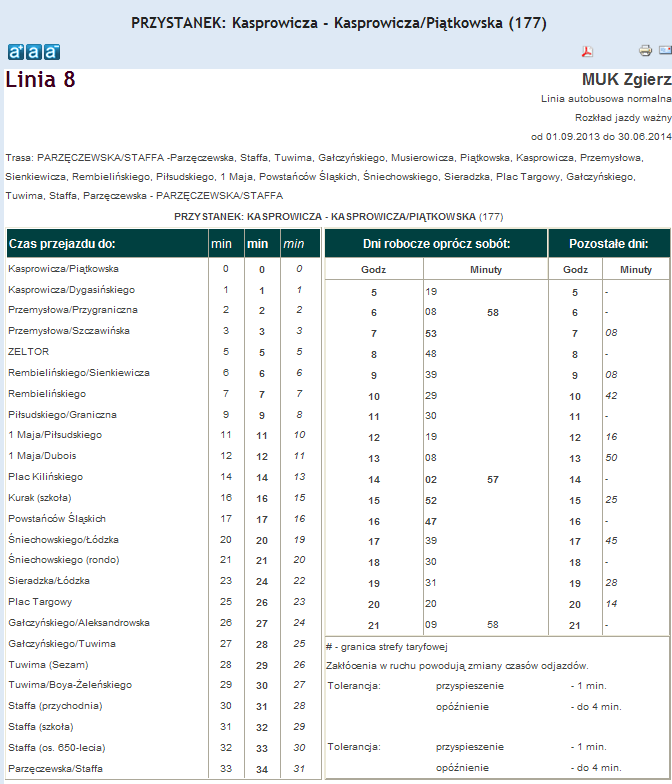The height and width of the screenshot is (784, 672).
Task: Open the Tuwima (Sezam) stop
Action: [x=43, y=664]
